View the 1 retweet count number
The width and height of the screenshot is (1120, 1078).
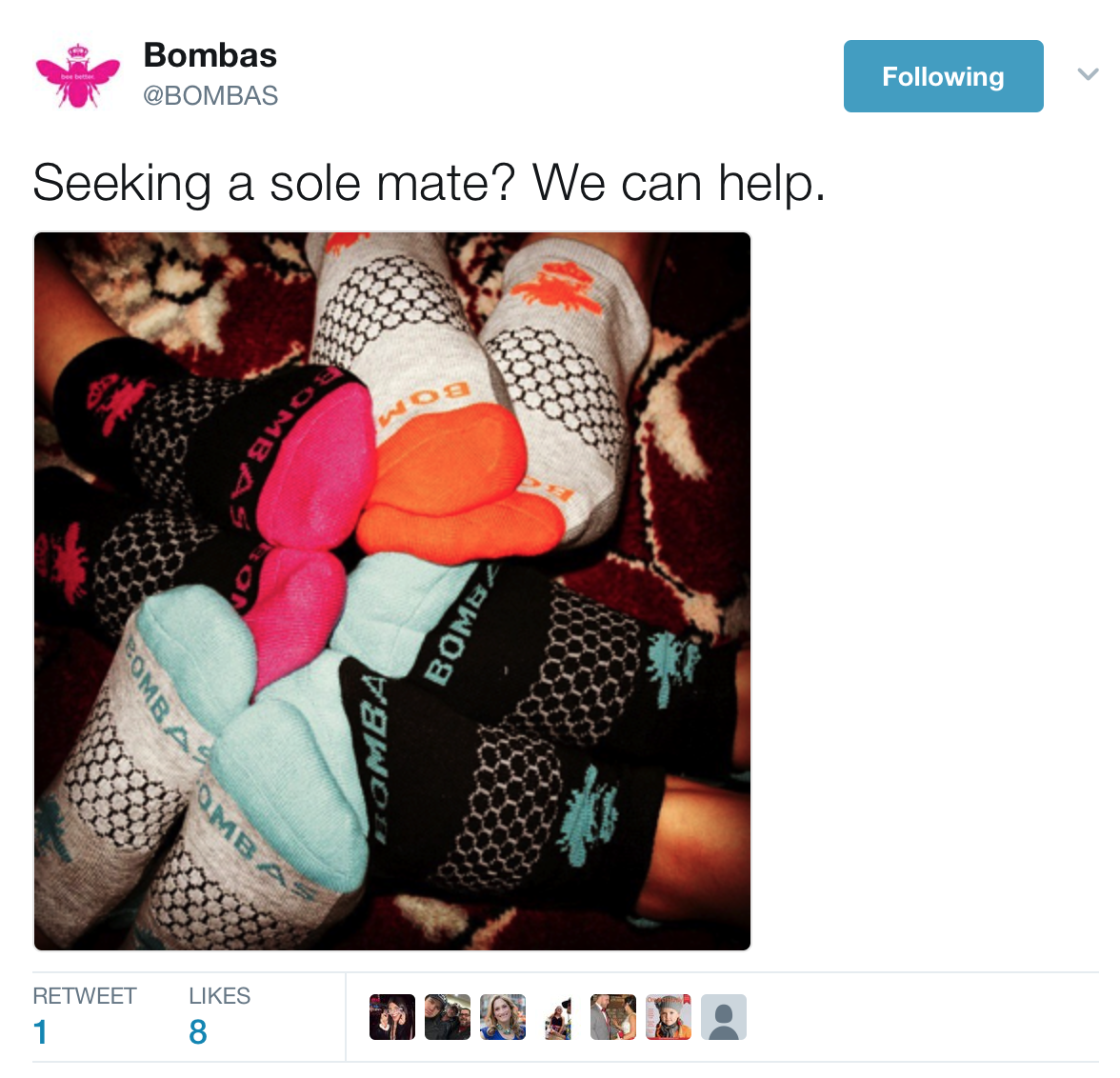[x=40, y=1032]
